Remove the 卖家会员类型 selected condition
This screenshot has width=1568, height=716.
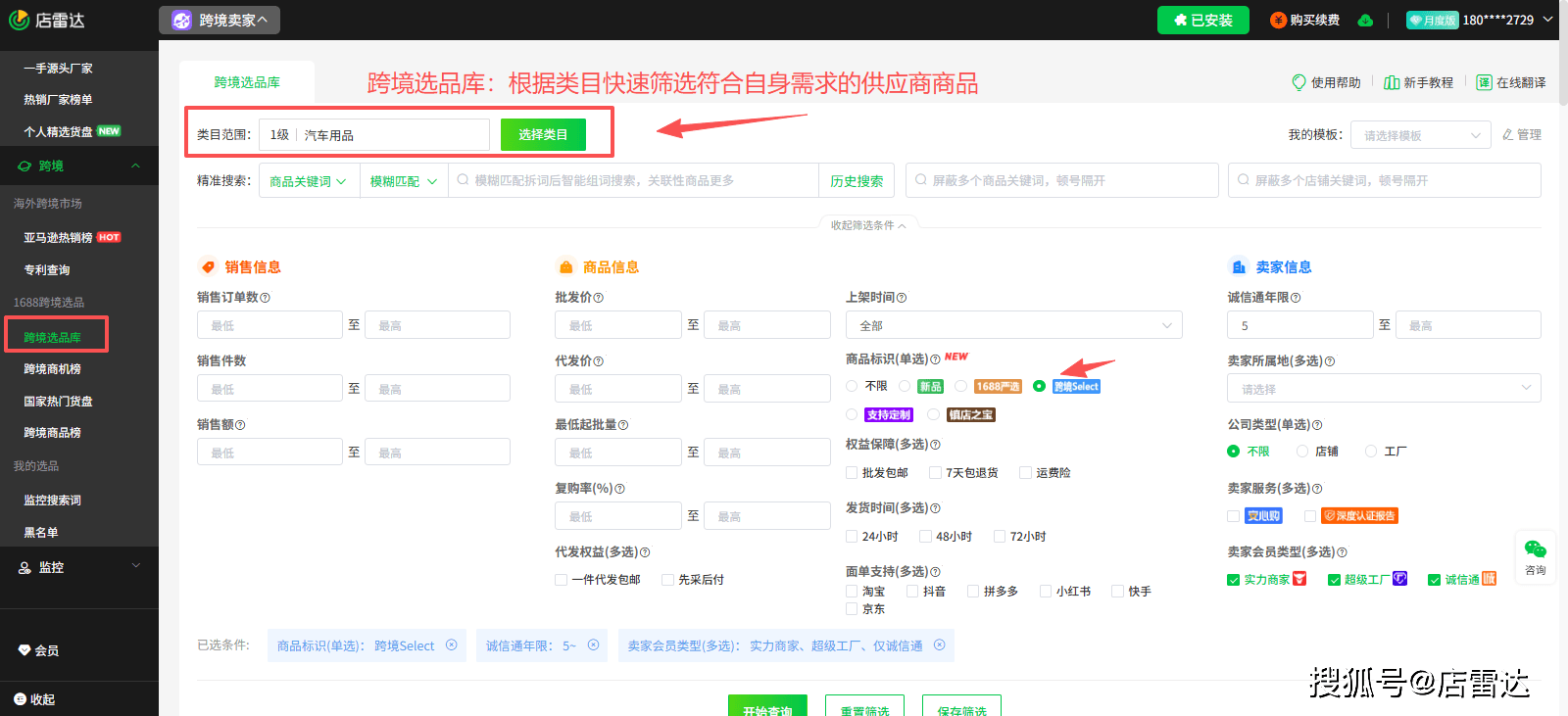(939, 644)
